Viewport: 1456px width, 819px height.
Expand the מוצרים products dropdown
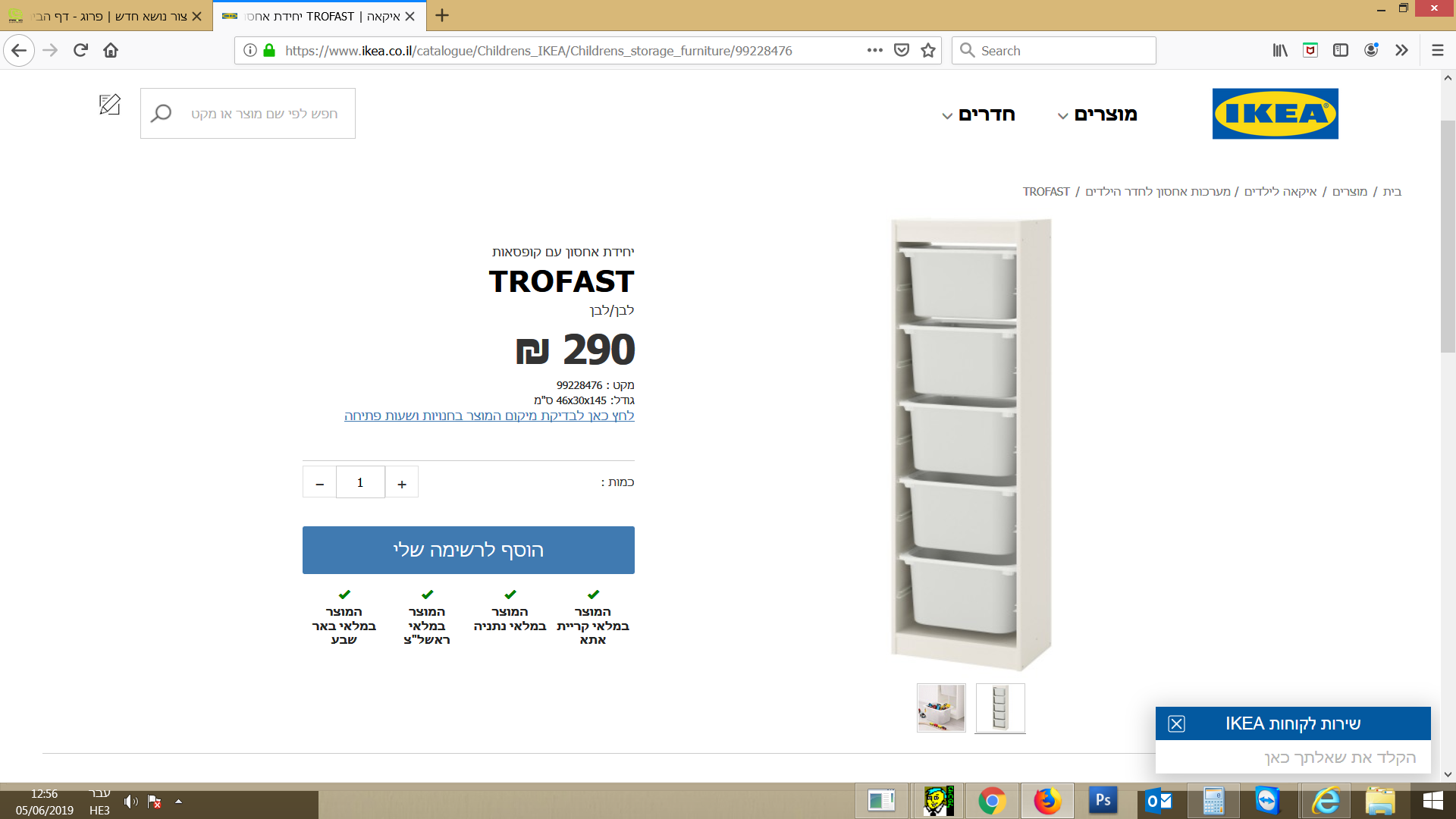(x=1097, y=115)
